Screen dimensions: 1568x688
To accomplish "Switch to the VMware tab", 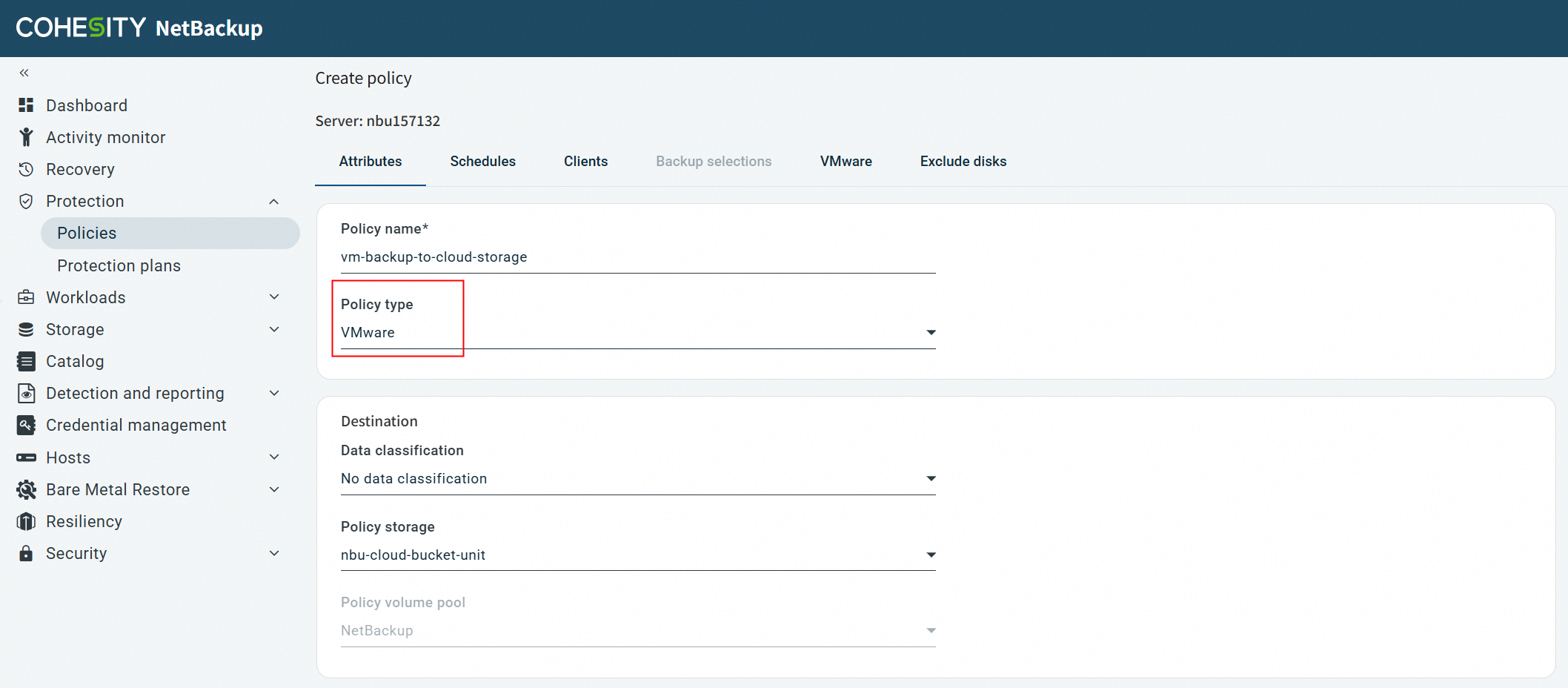I will tap(846, 162).
